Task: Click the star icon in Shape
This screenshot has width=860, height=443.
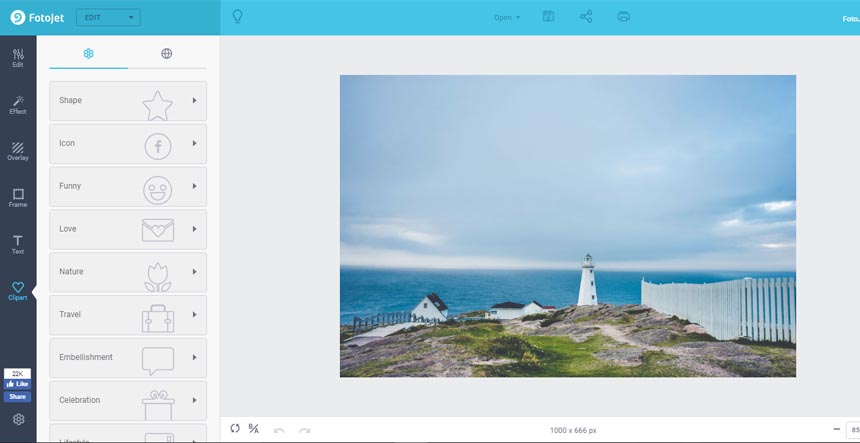Action: pos(157,105)
